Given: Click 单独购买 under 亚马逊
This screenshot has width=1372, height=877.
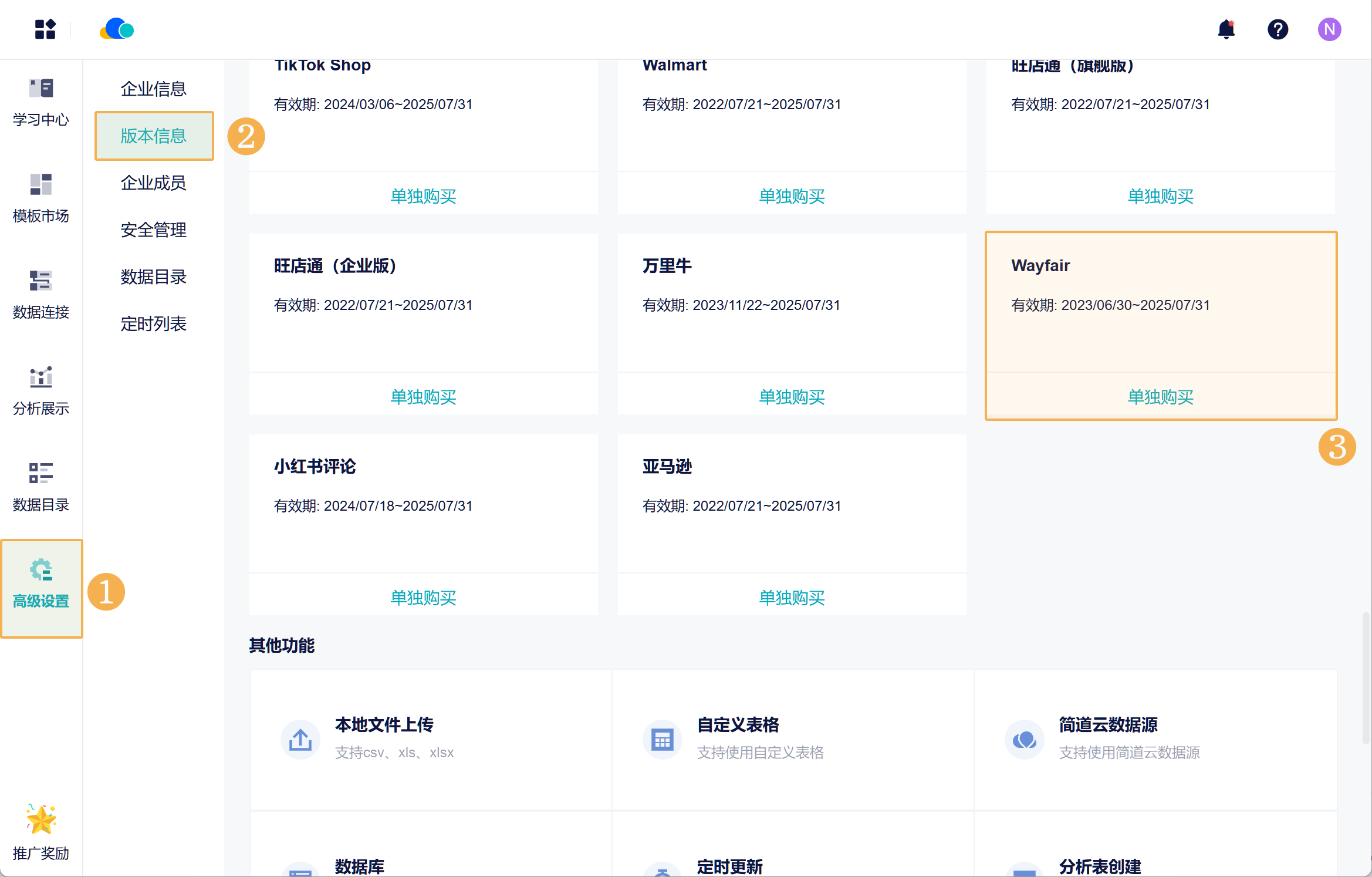Looking at the screenshot, I should pyautogui.click(x=792, y=598).
